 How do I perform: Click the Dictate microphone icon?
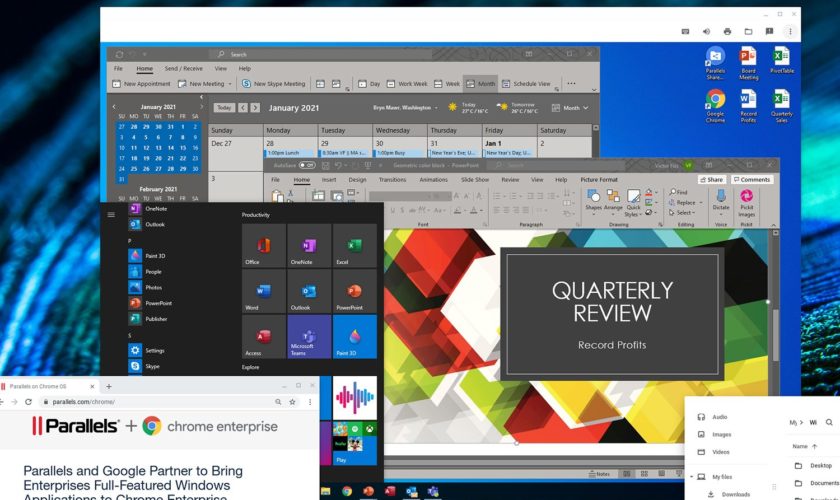coord(720,200)
